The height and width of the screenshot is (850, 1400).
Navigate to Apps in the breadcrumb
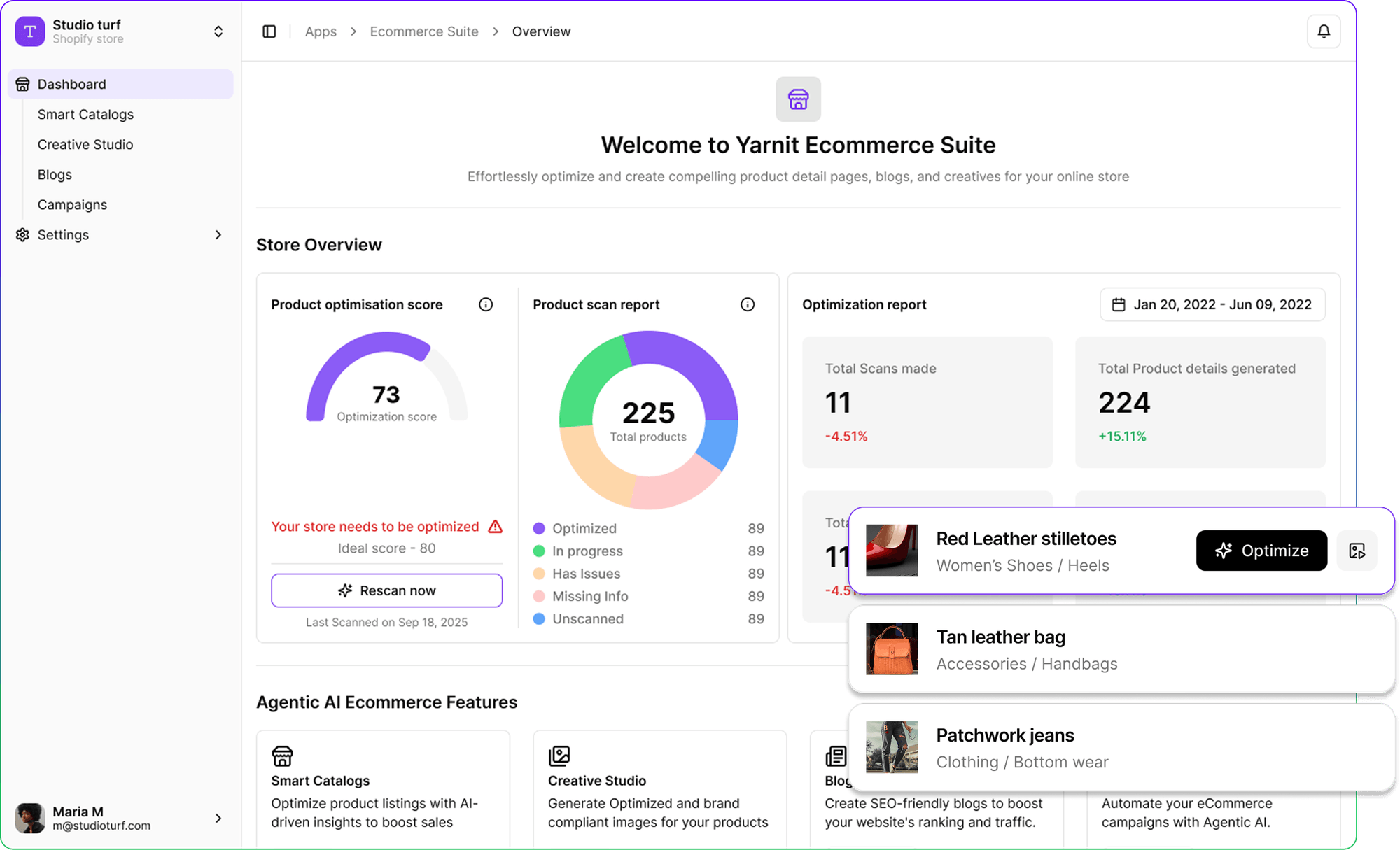coord(320,31)
